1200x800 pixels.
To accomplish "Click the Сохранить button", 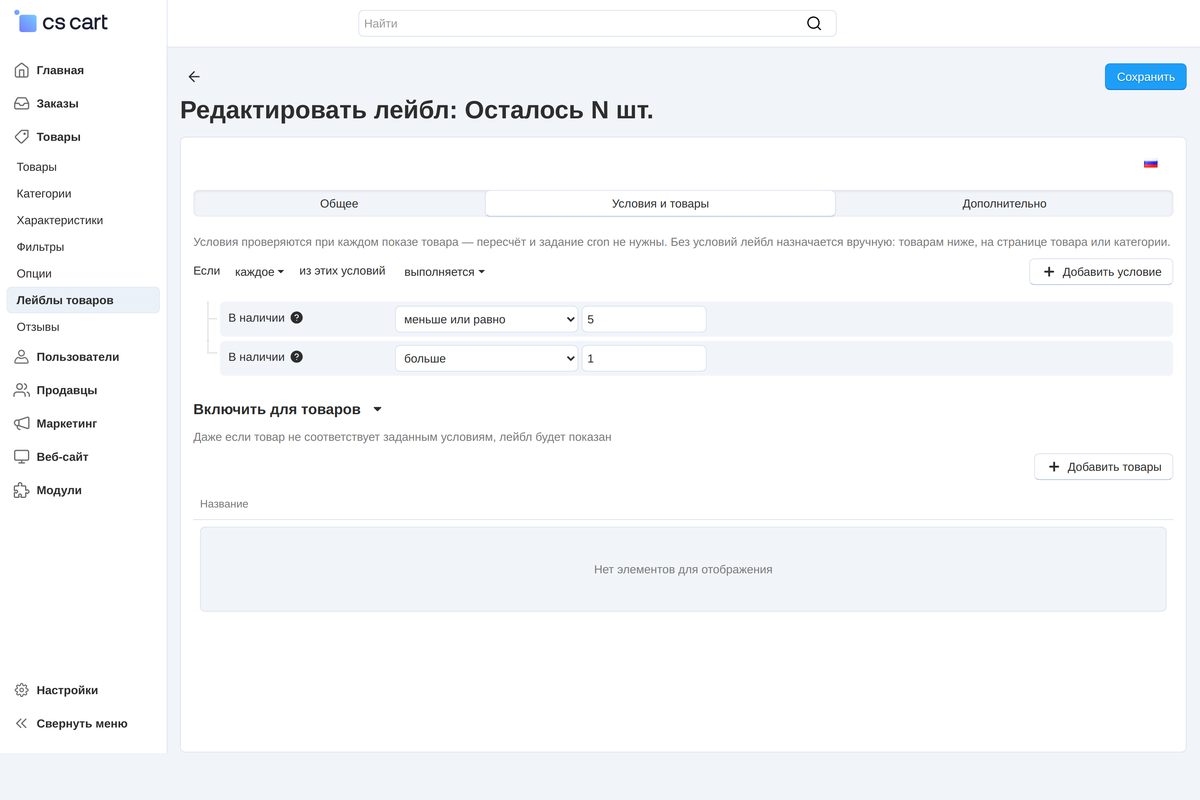I will click(x=1145, y=77).
